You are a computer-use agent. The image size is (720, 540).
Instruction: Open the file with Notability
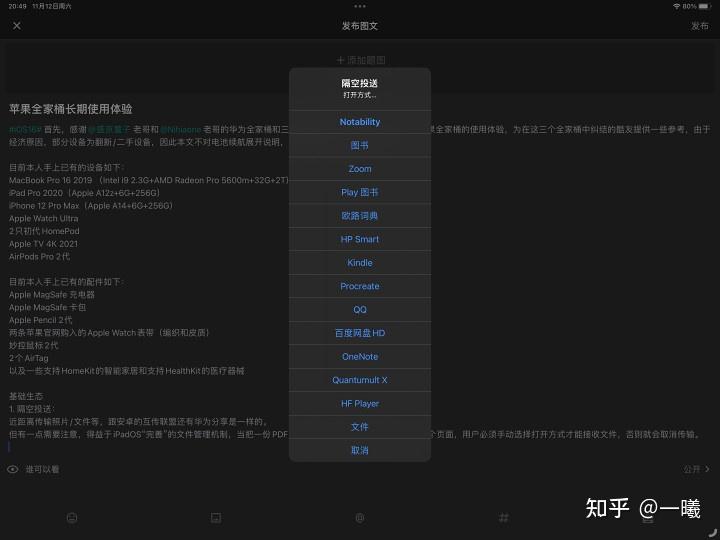[x=360, y=122]
